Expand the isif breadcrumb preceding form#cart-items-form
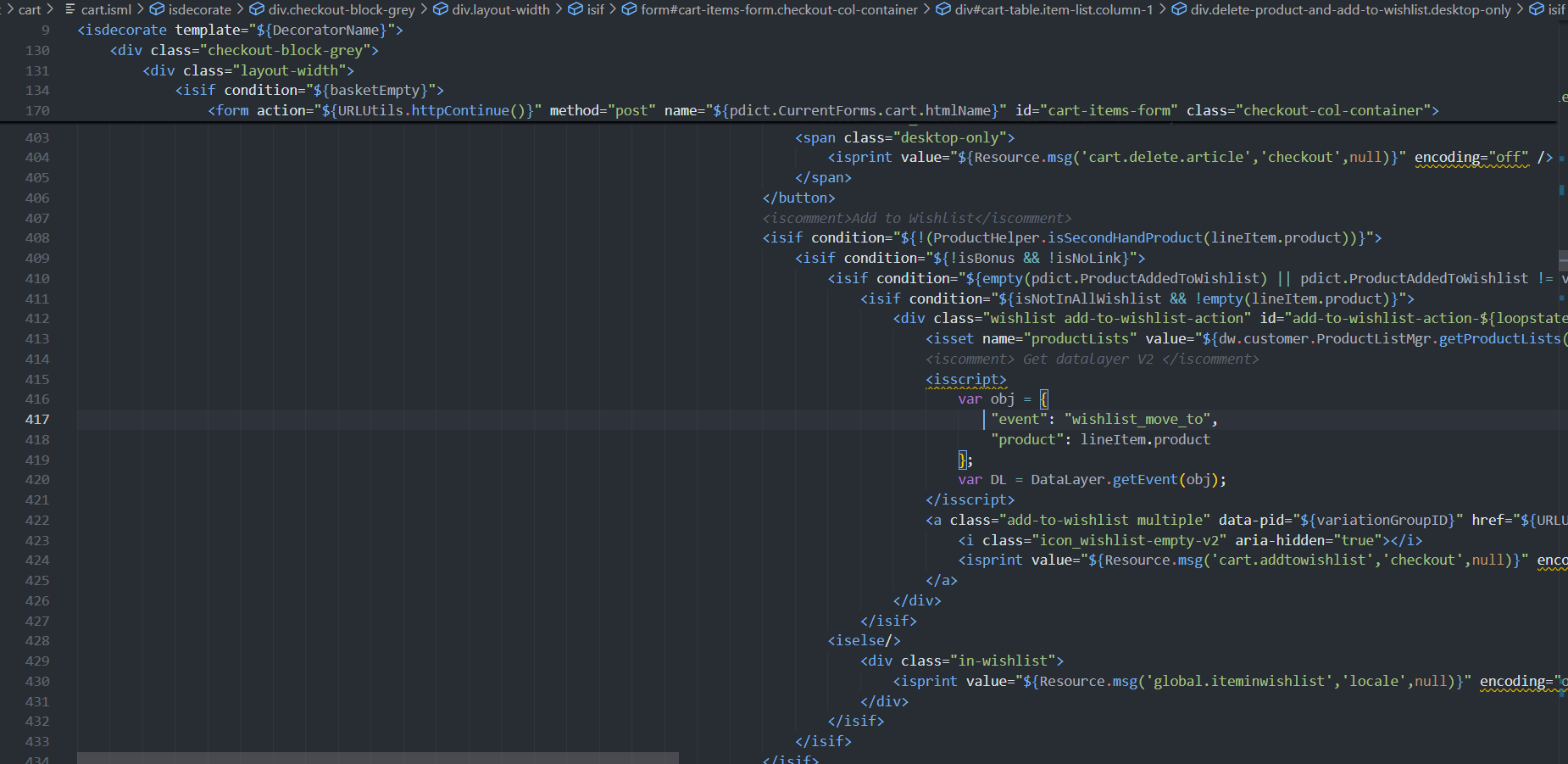Viewport: 1568px width, 764px height. point(595,9)
